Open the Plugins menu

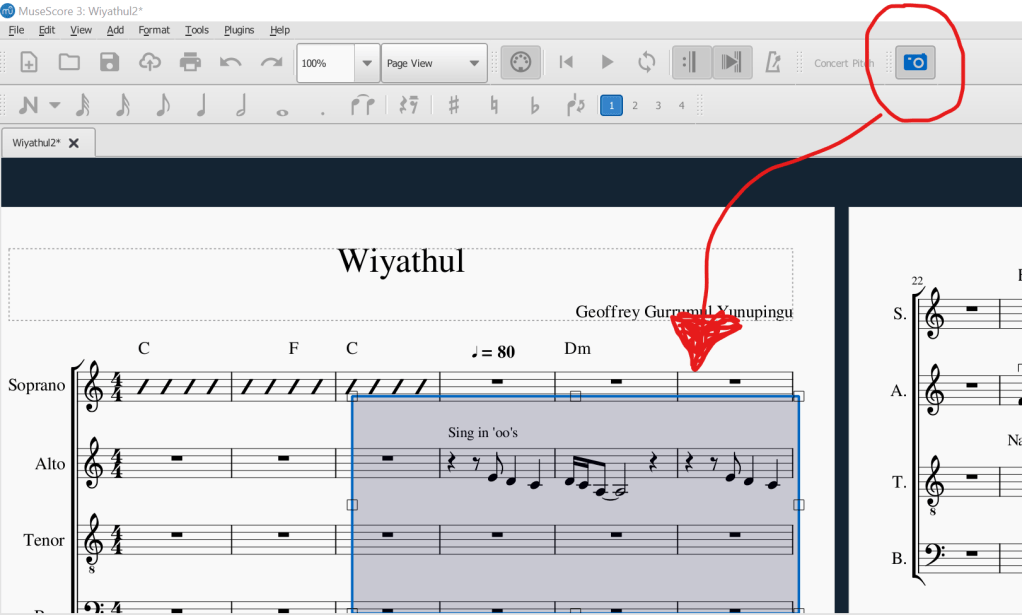click(239, 30)
